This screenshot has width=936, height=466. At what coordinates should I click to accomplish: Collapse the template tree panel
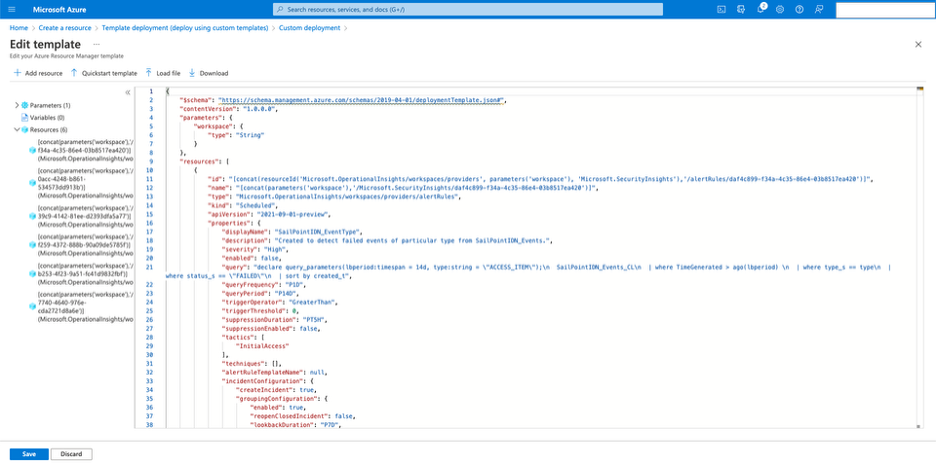[x=127, y=92]
